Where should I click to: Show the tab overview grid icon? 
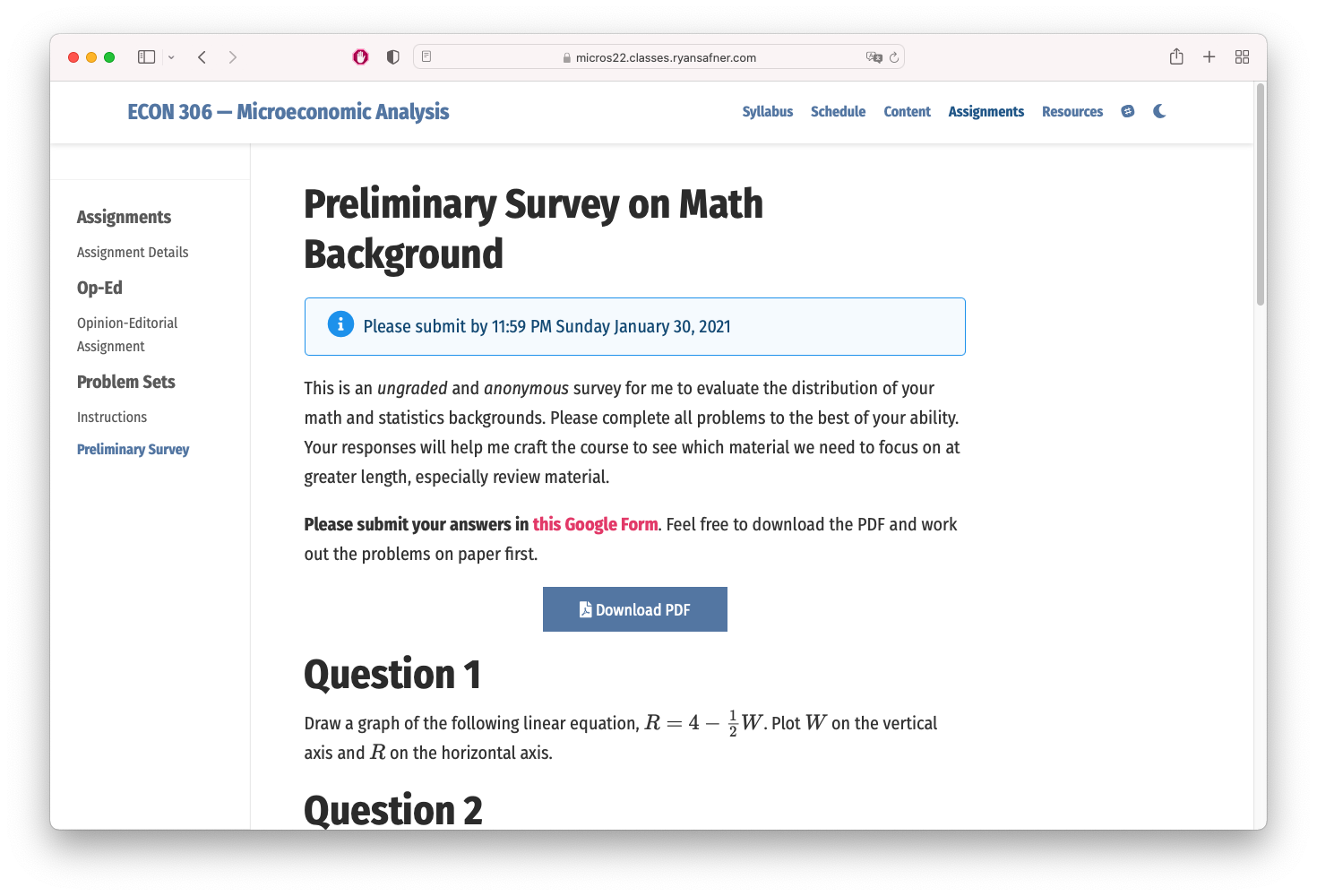[x=1242, y=57]
